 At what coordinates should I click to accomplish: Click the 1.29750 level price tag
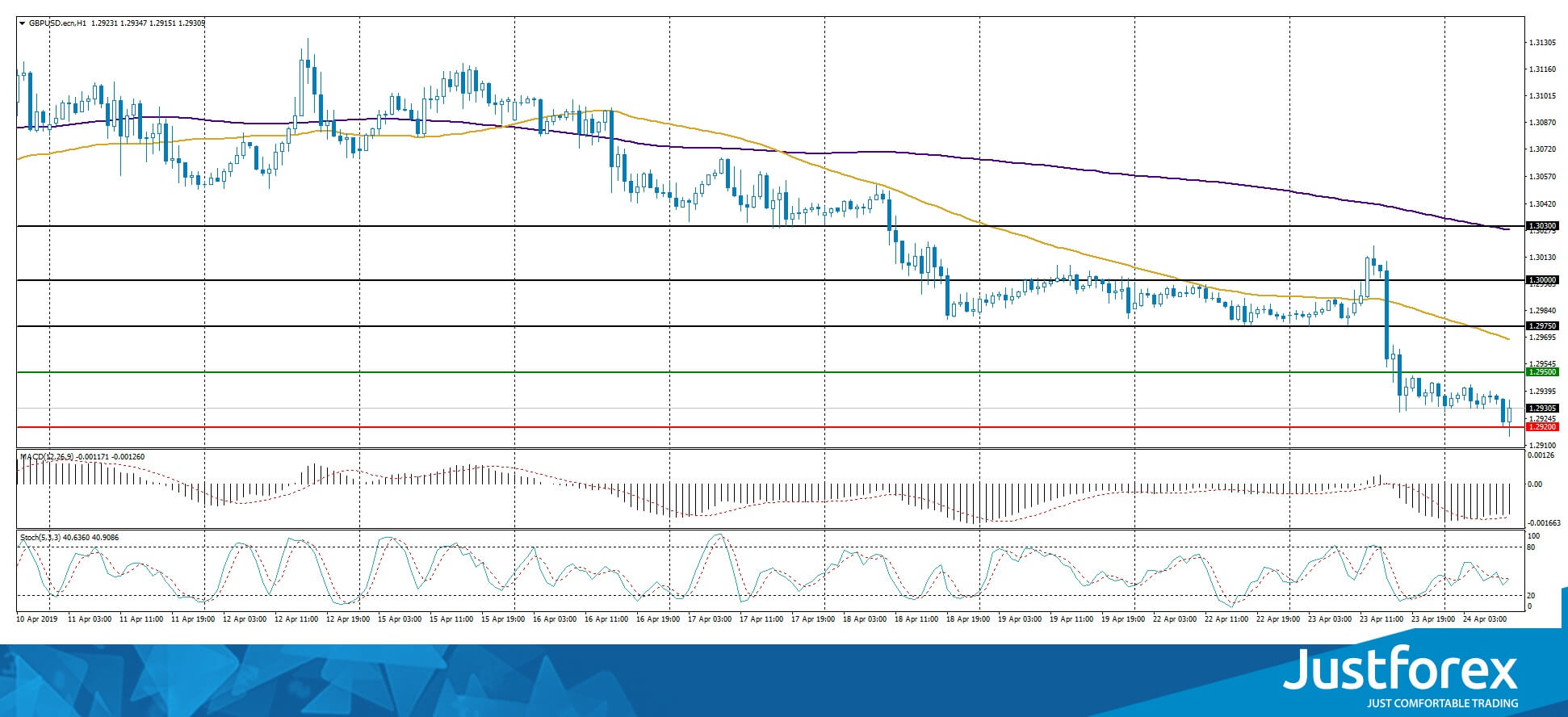[x=1542, y=326]
